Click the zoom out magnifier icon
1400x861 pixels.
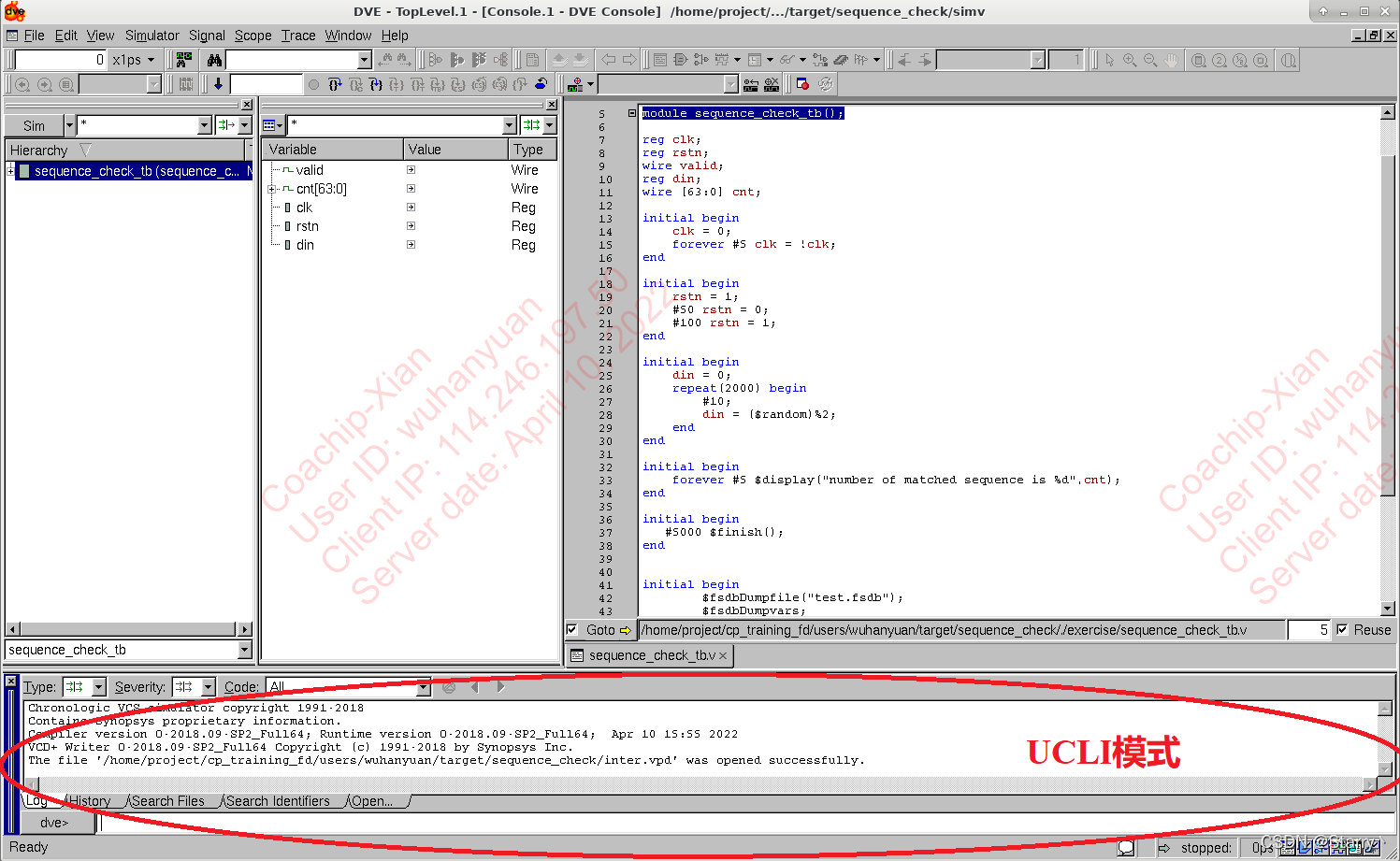1150,60
